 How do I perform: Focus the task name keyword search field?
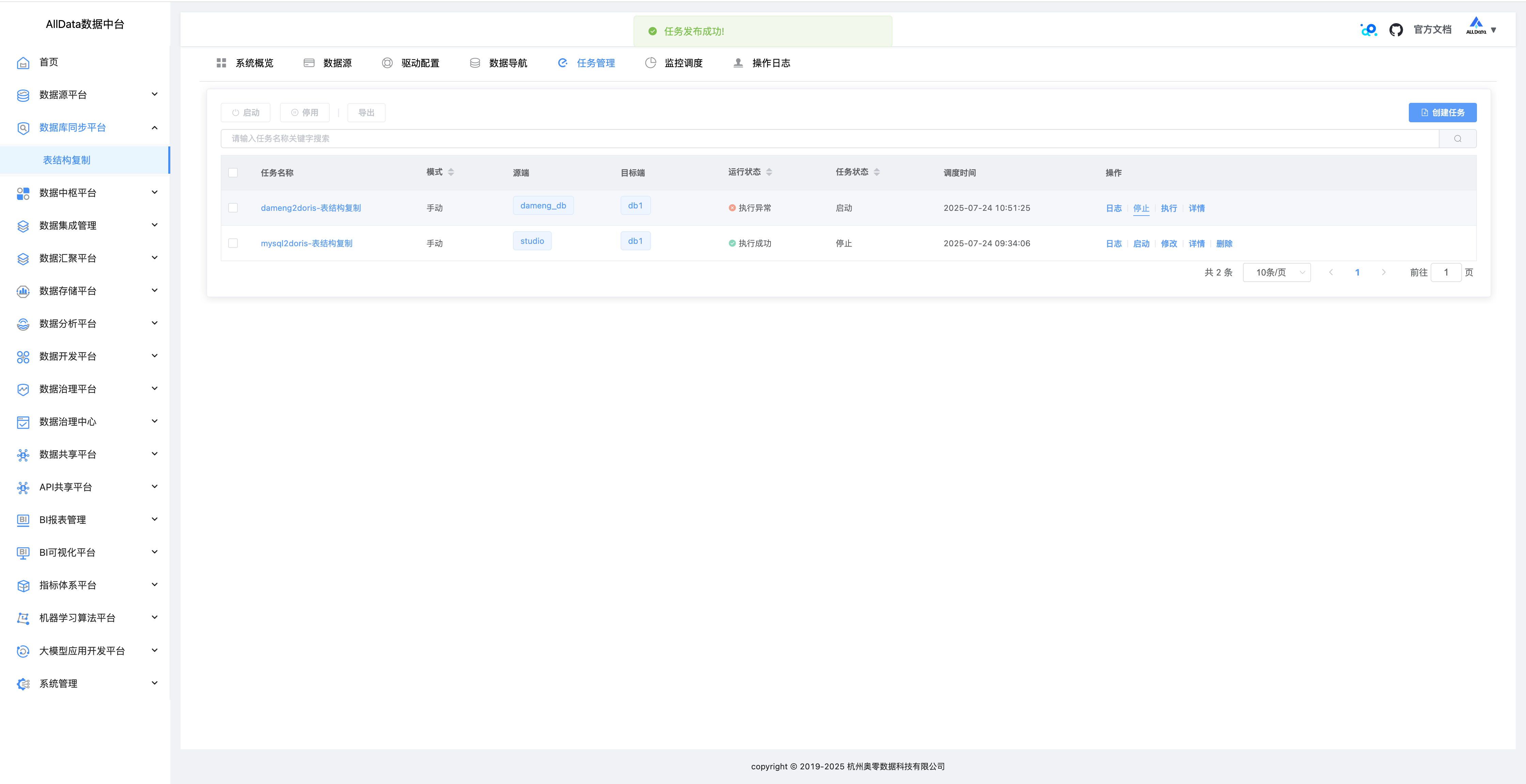click(x=829, y=139)
